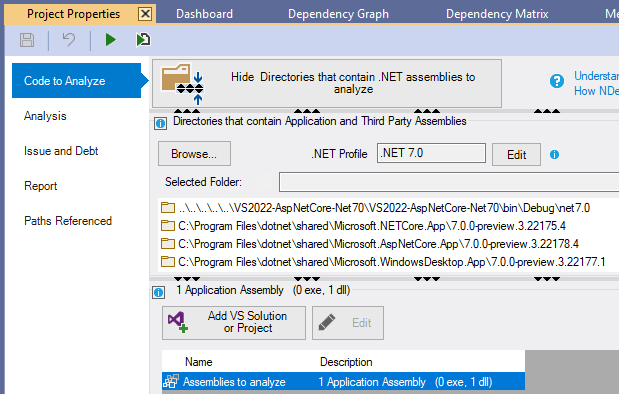Click Browse to choose a directory

point(194,154)
